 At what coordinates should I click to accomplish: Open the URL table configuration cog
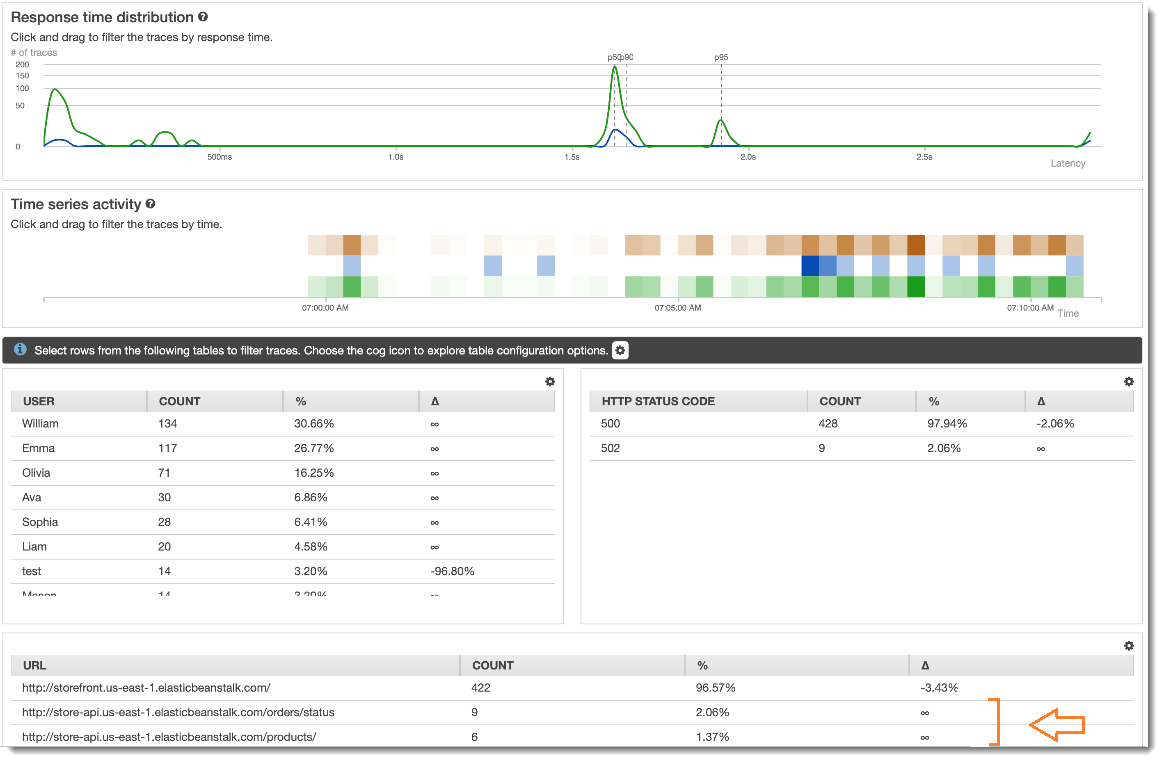tap(1128, 645)
